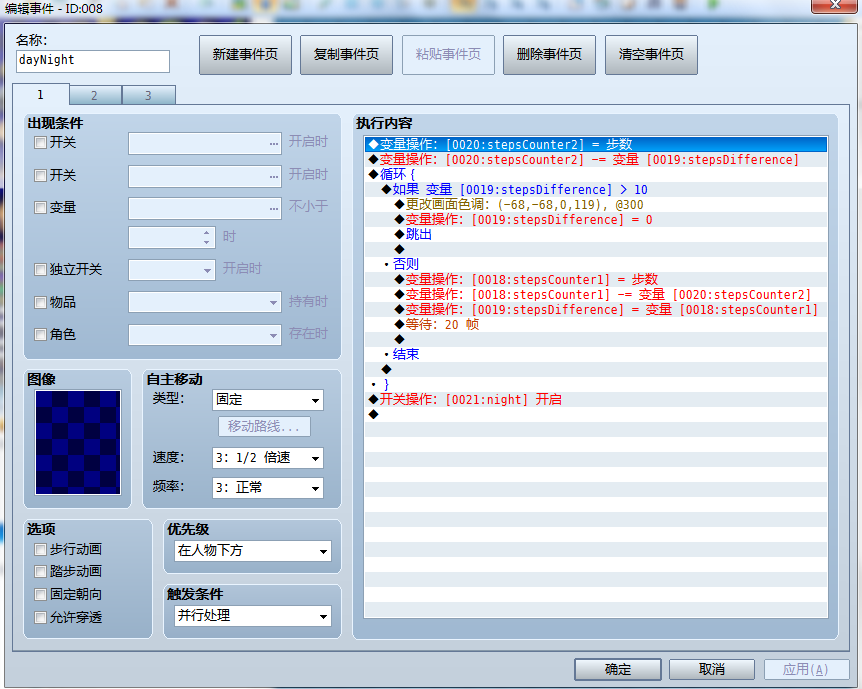Open the 优先级 dropdown 在人物下方
This screenshot has height=689, width=862.
pyautogui.click(x=253, y=551)
